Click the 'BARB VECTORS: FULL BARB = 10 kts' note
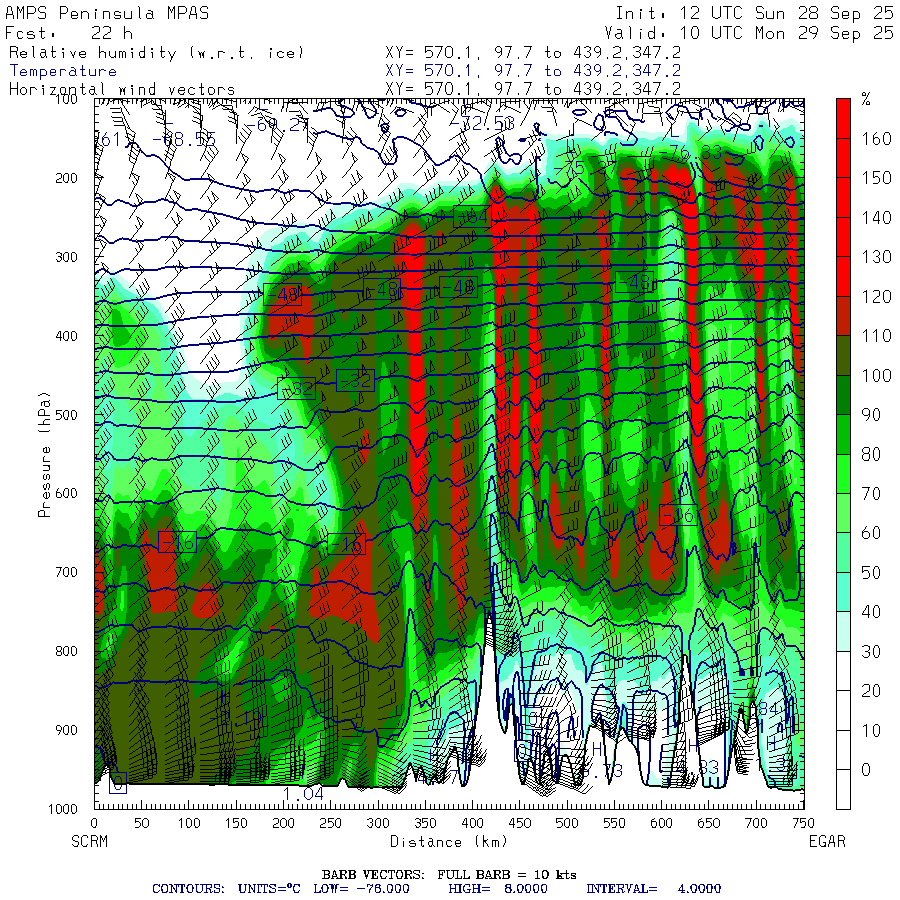900x900 pixels. (449, 875)
